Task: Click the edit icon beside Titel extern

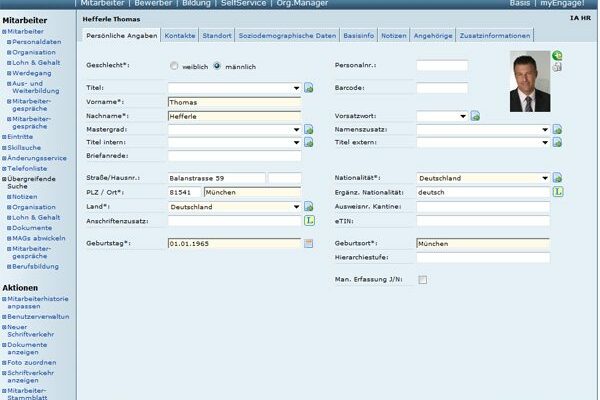Action: 557,142
